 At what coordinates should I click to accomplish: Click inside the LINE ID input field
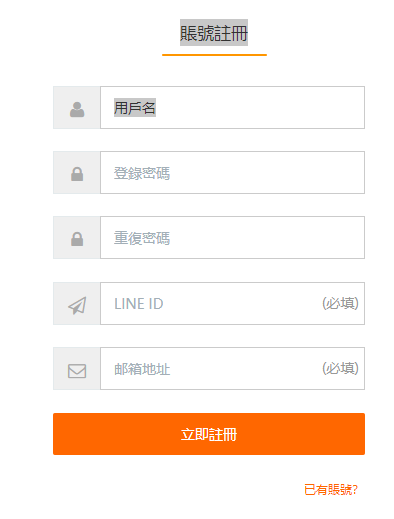point(232,303)
